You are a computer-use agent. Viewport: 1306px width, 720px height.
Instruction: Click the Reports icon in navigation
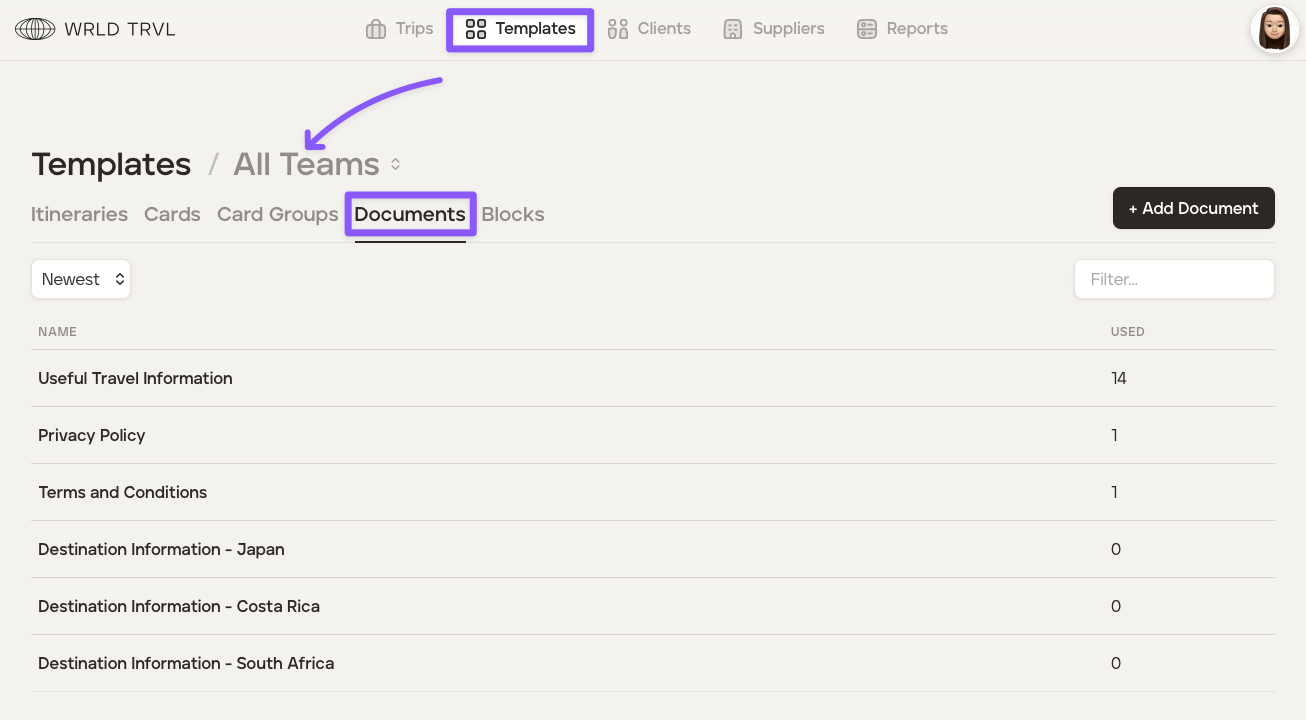pos(867,29)
